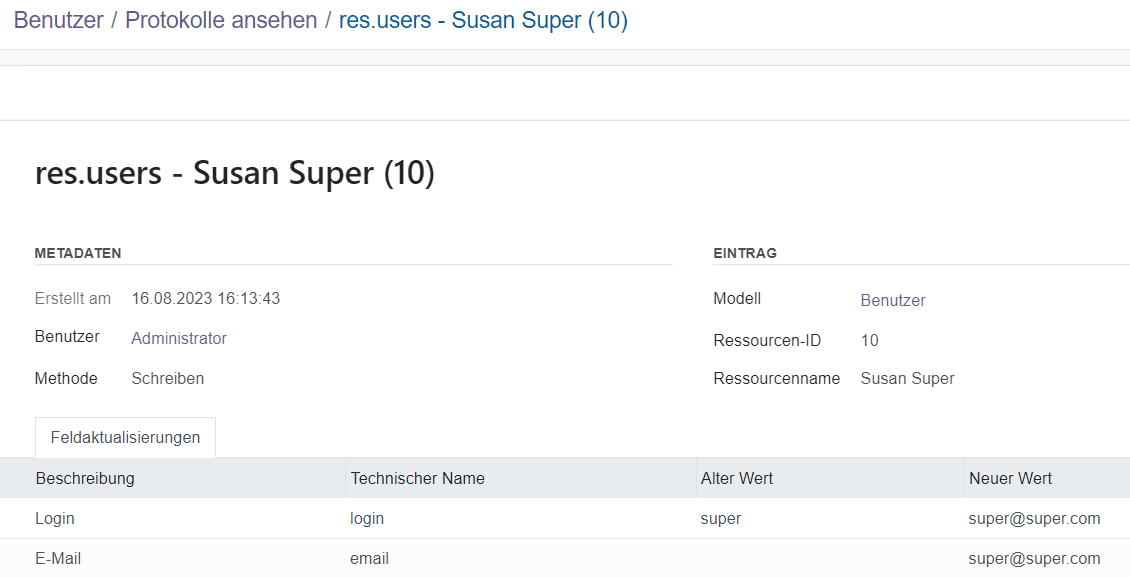Viewport: 1130px width, 577px height.
Task: Sort by the Beschreibung column header
Action: (x=85, y=478)
